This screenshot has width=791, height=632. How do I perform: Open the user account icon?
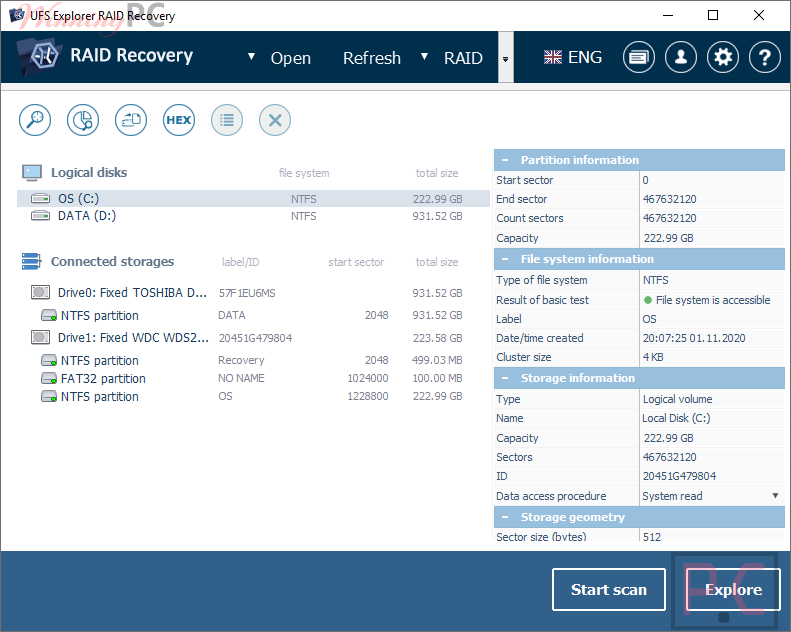(681, 57)
